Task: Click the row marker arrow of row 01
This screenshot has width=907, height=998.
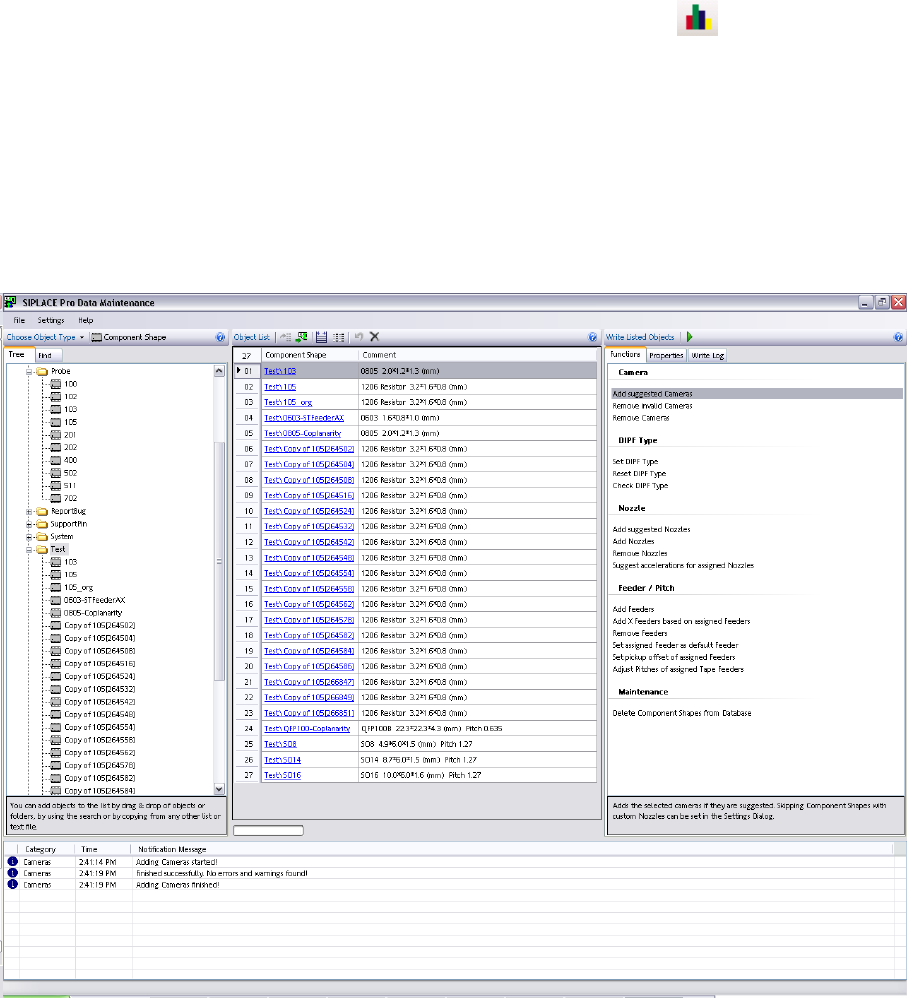Action: coord(239,370)
